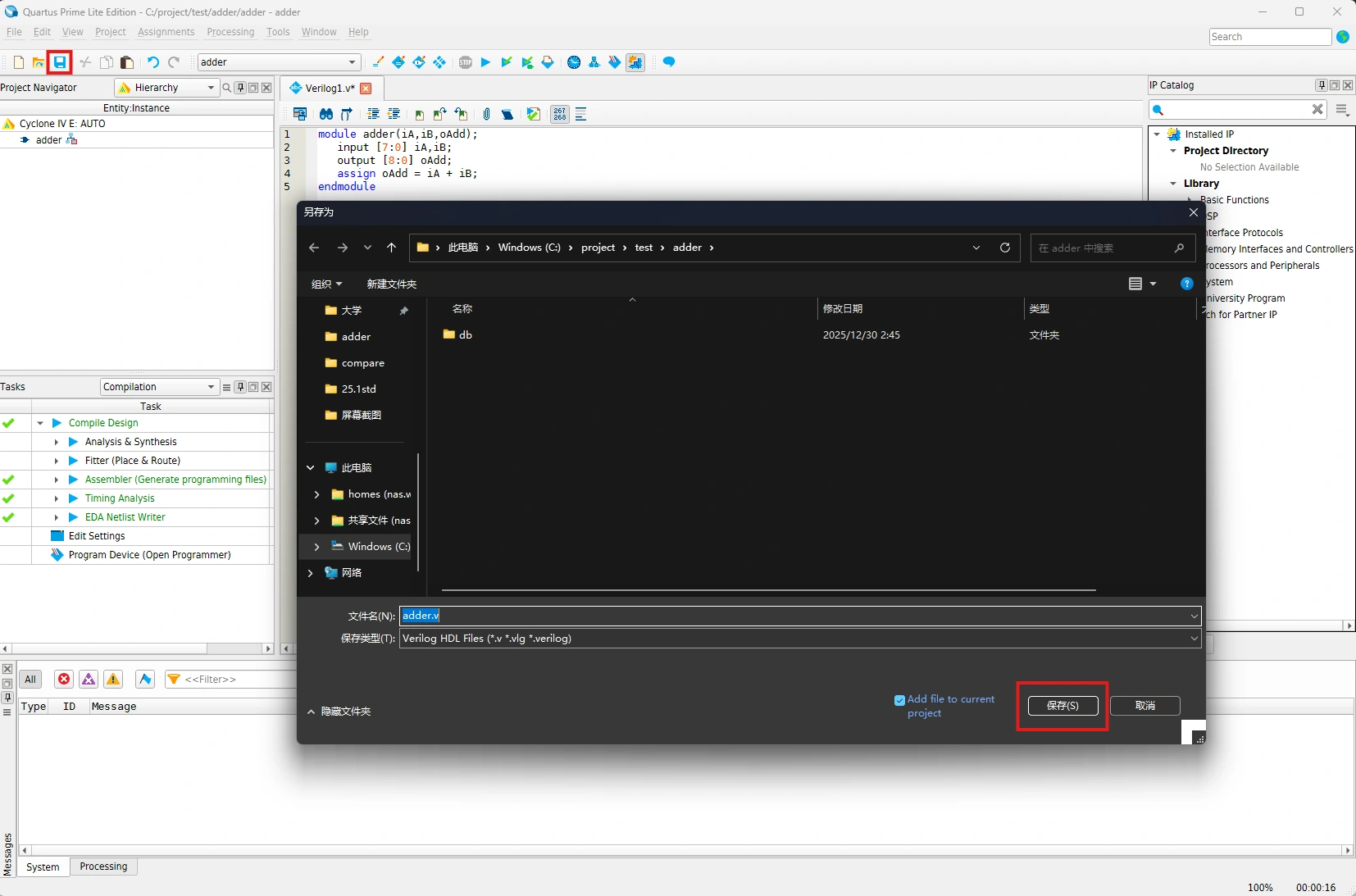Open the Assignments menu
Viewport: 1356px width, 896px height.
[166, 32]
